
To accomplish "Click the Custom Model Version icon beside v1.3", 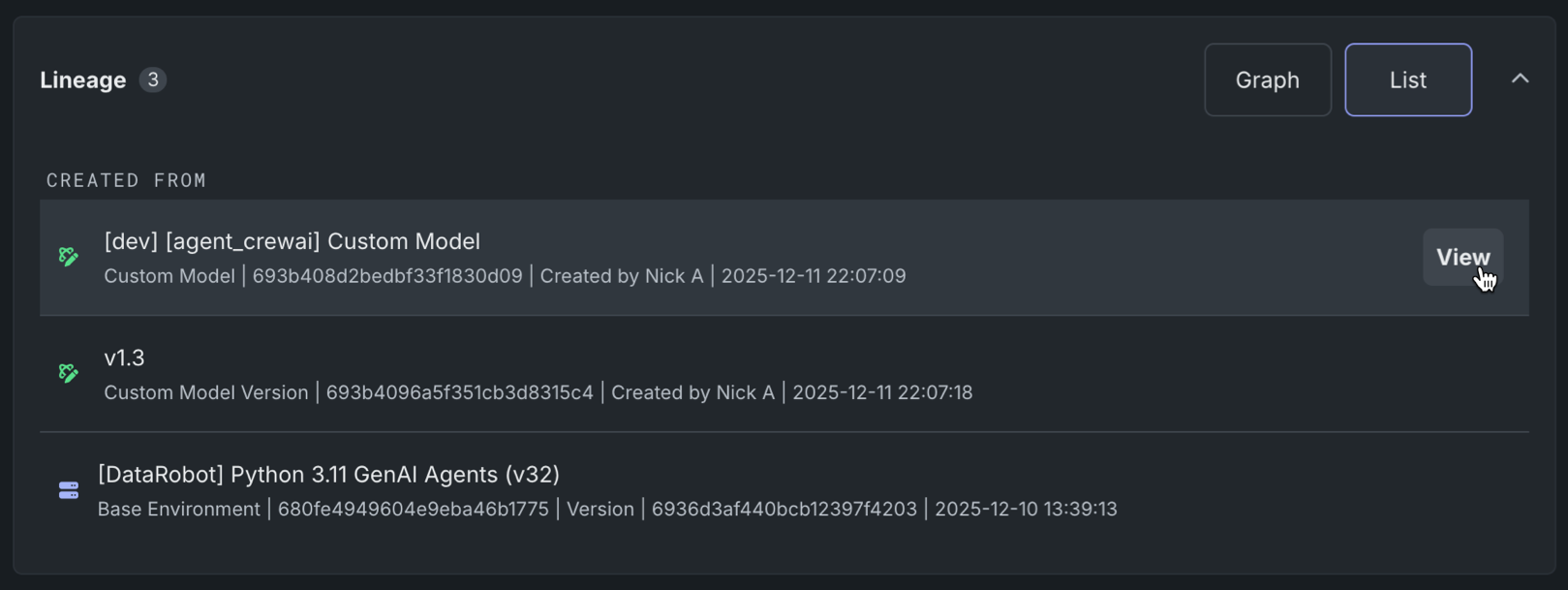I will pyautogui.click(x=68, y=373).
